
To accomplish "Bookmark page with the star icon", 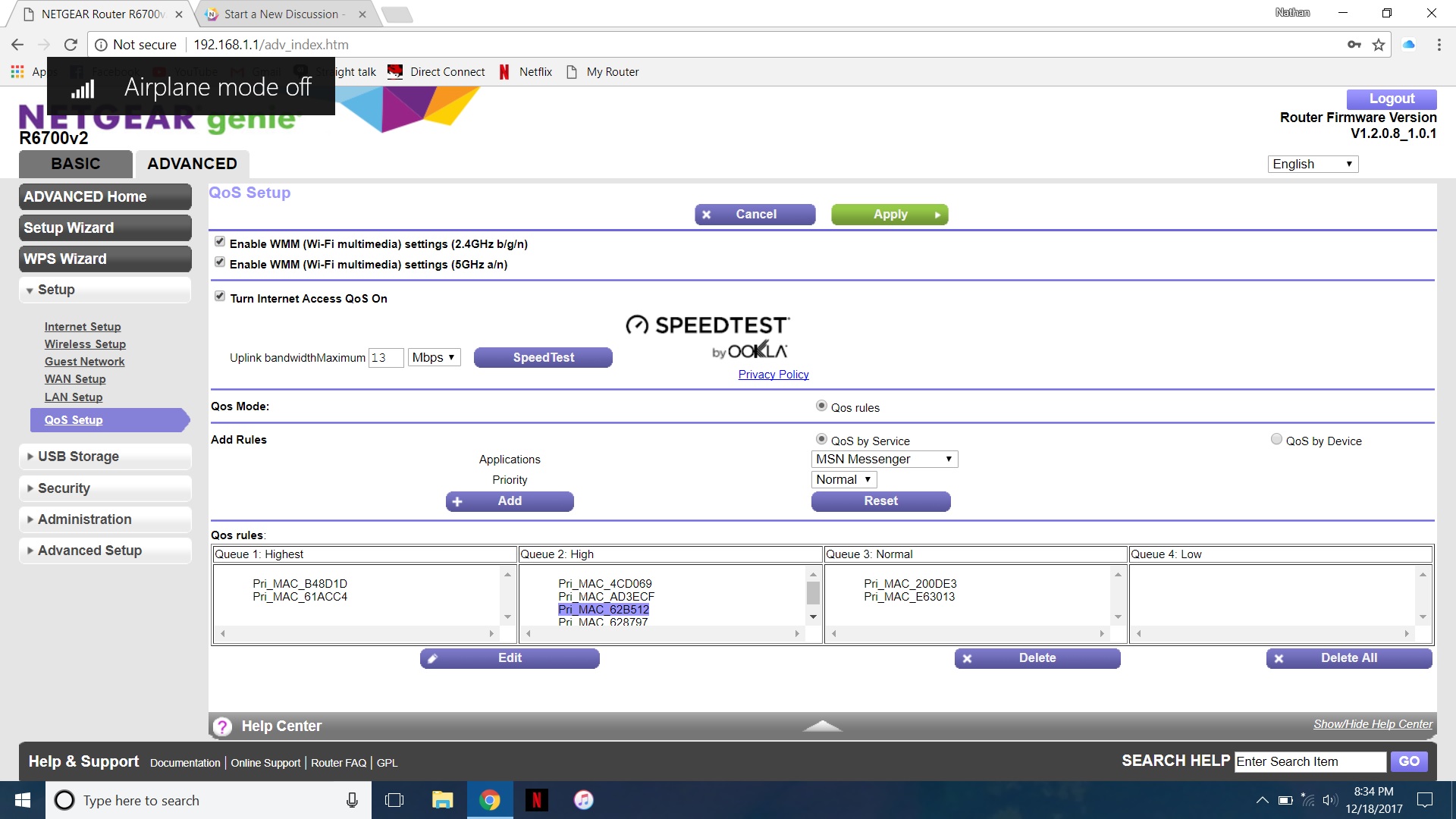I will click(x=1379, y=45).
